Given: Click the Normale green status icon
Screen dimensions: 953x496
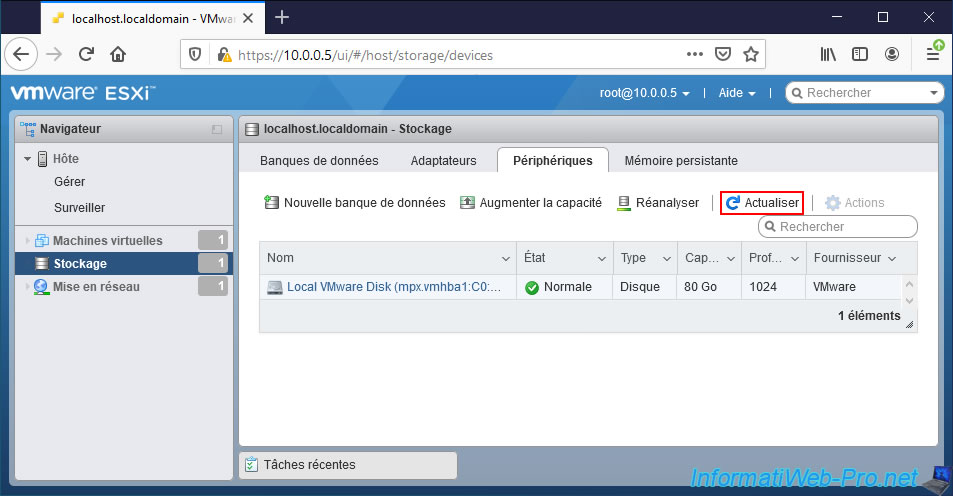Looking at the screenshot, I should 532,288.
